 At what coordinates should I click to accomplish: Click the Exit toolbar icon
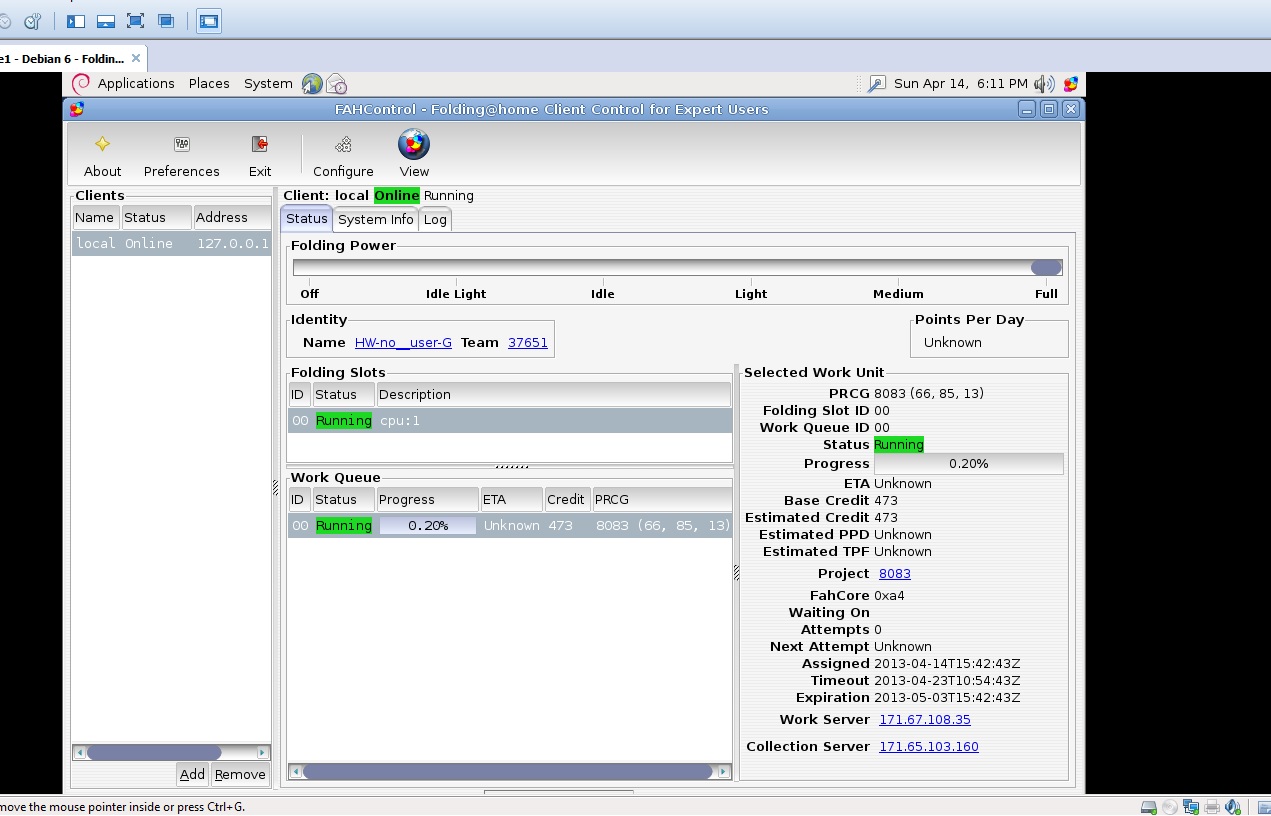click(260, 144)
